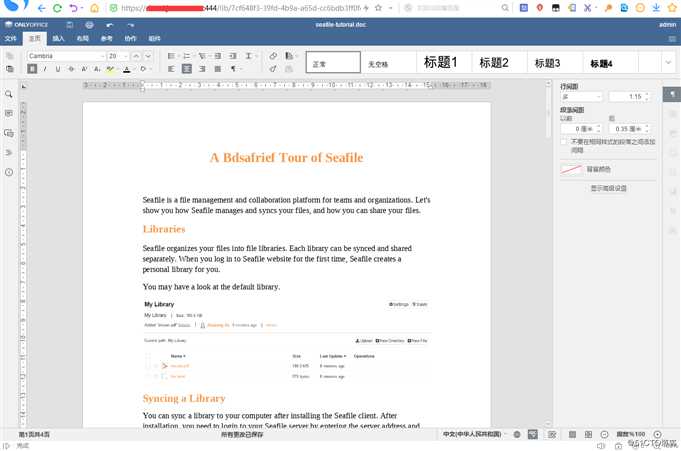Click the highlight color button
Screen dimensions: 681x451
coord(110,69)
